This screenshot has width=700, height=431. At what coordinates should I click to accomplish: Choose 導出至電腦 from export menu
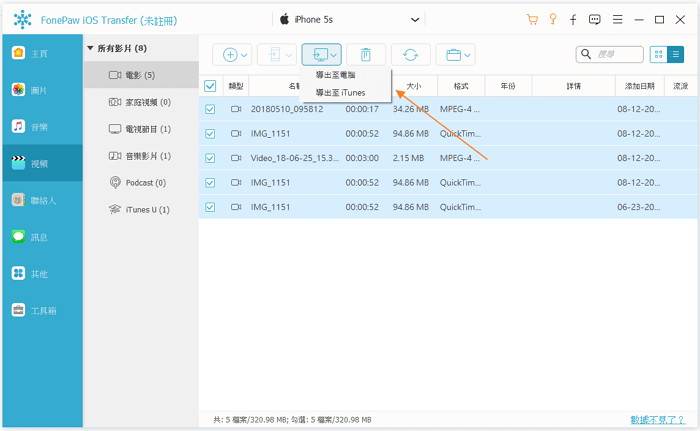pos(335,75)
